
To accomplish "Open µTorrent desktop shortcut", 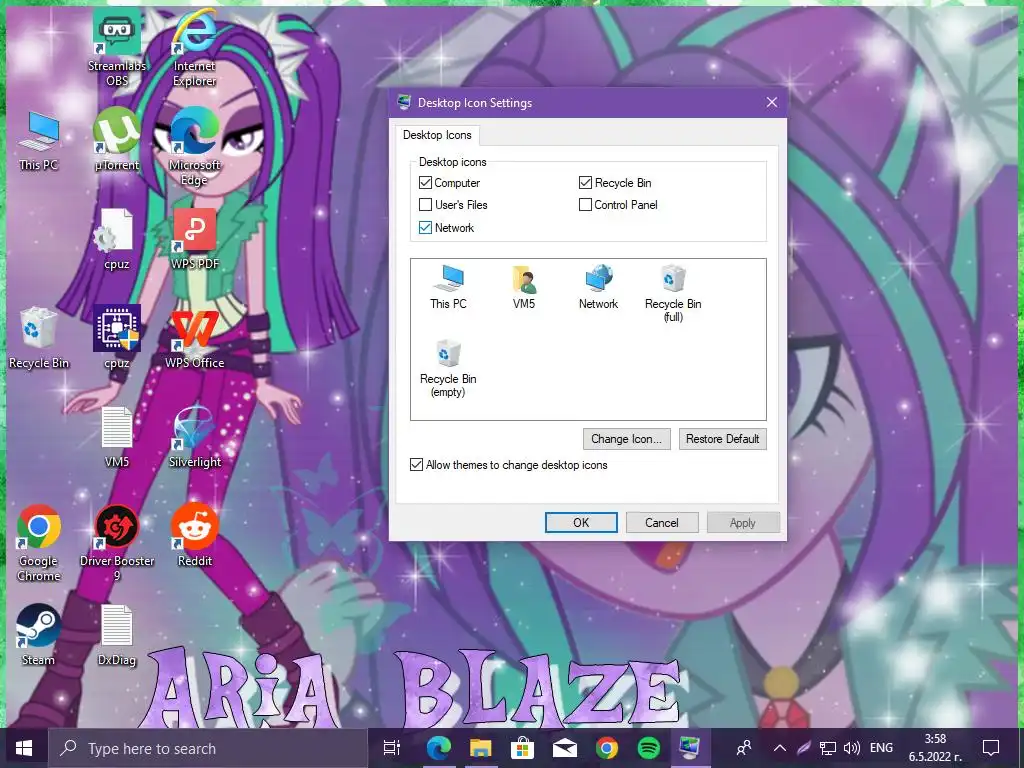I will [117, 140].
